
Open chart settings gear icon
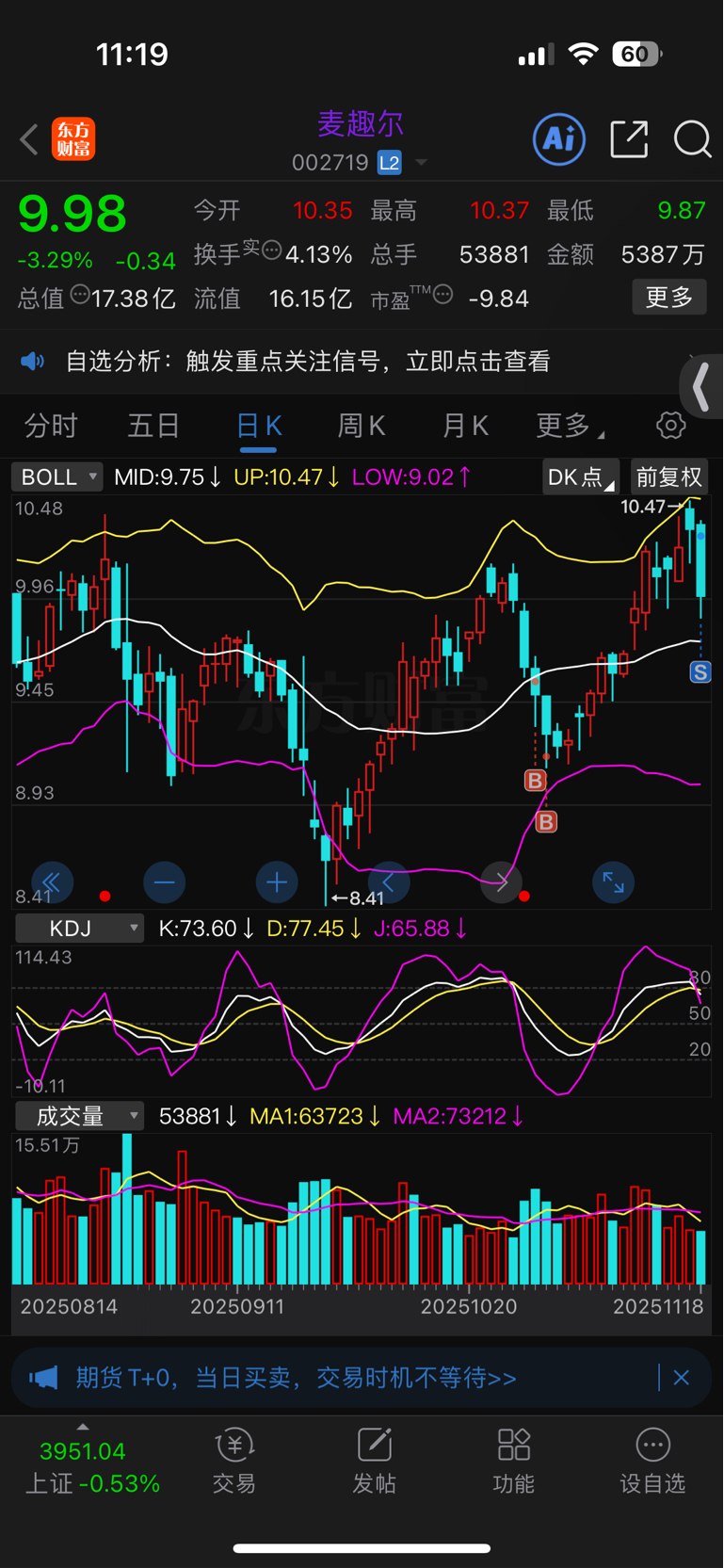tap(671, 426)
